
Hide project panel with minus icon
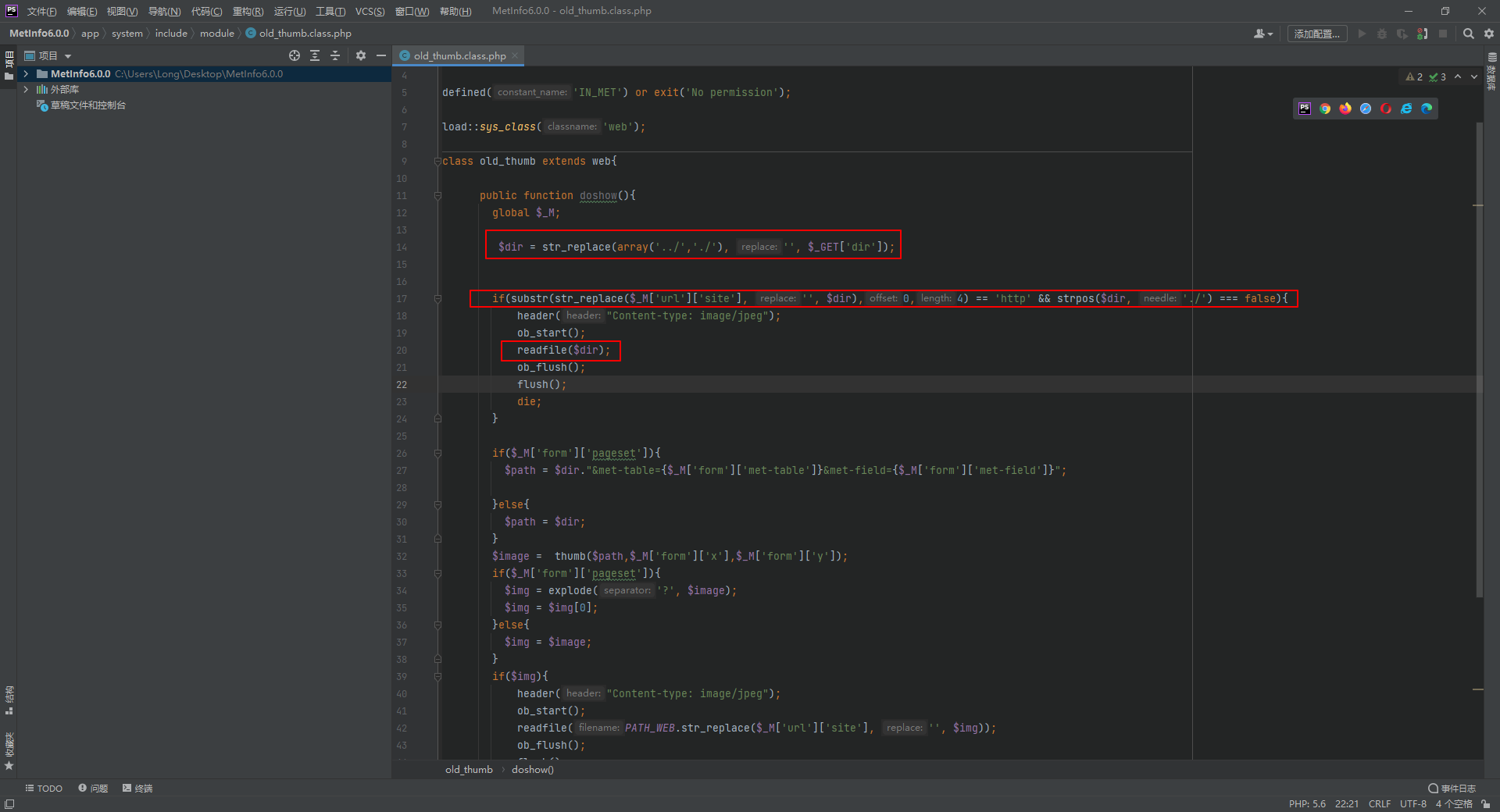[381, 55]
